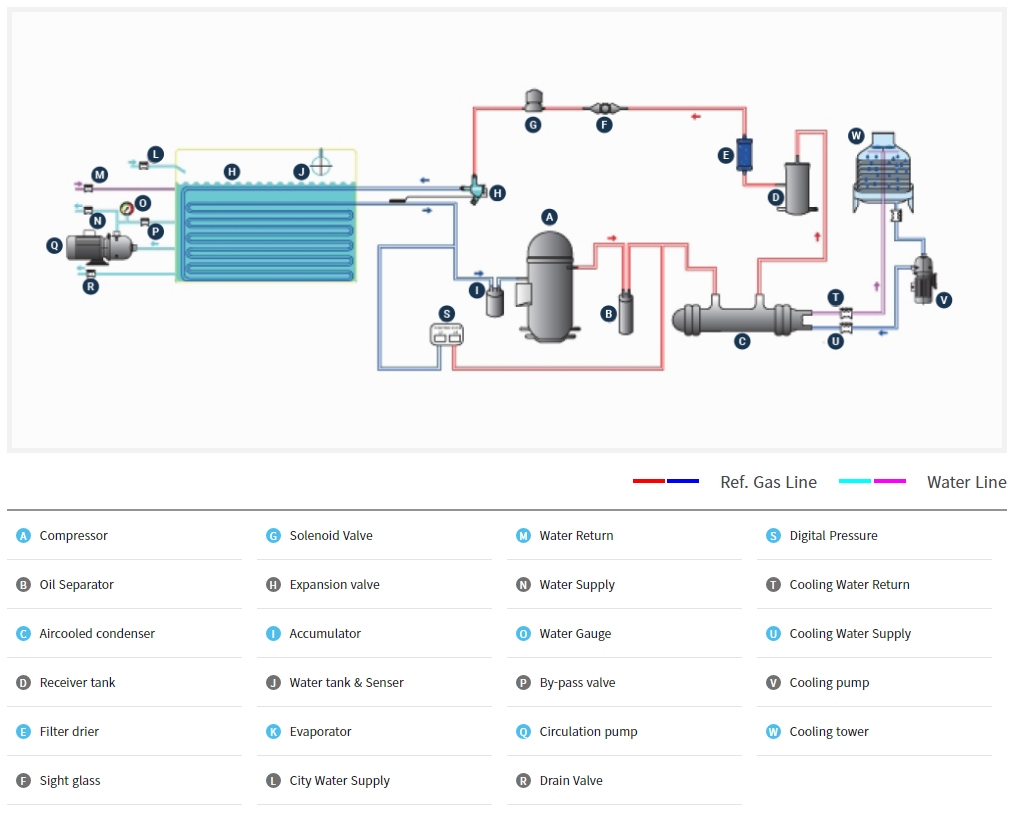Click the A marker badge above compressor
1015x813 pixels.
click(x=548, y=216)
